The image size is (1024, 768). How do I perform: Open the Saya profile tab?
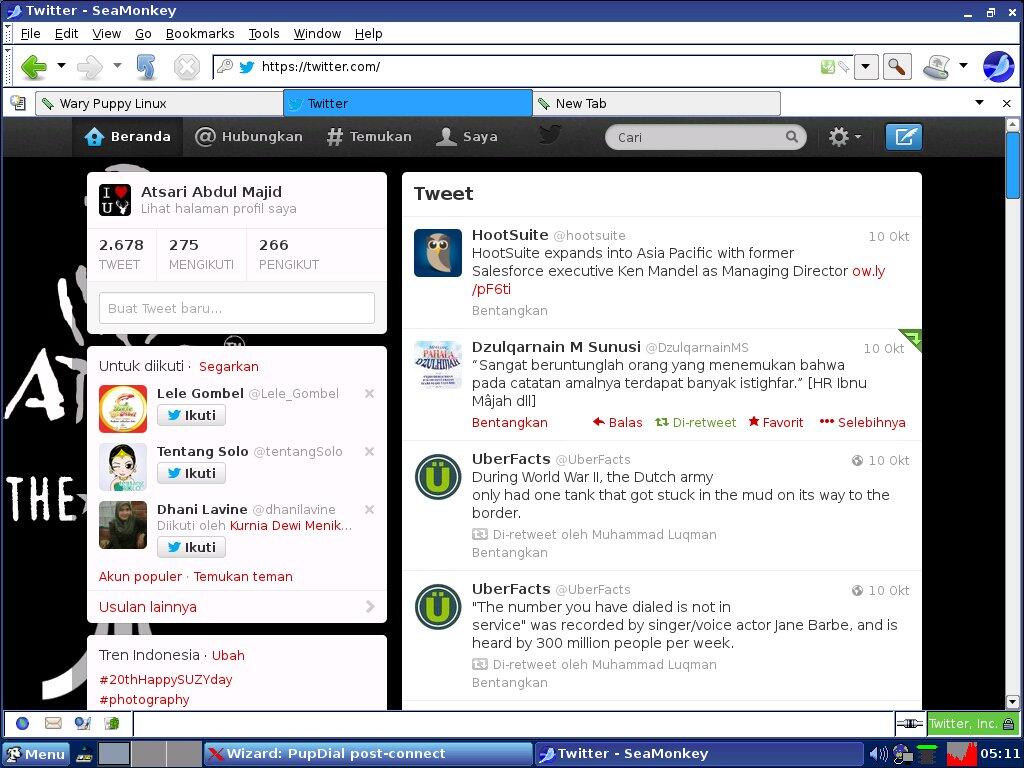467,136
